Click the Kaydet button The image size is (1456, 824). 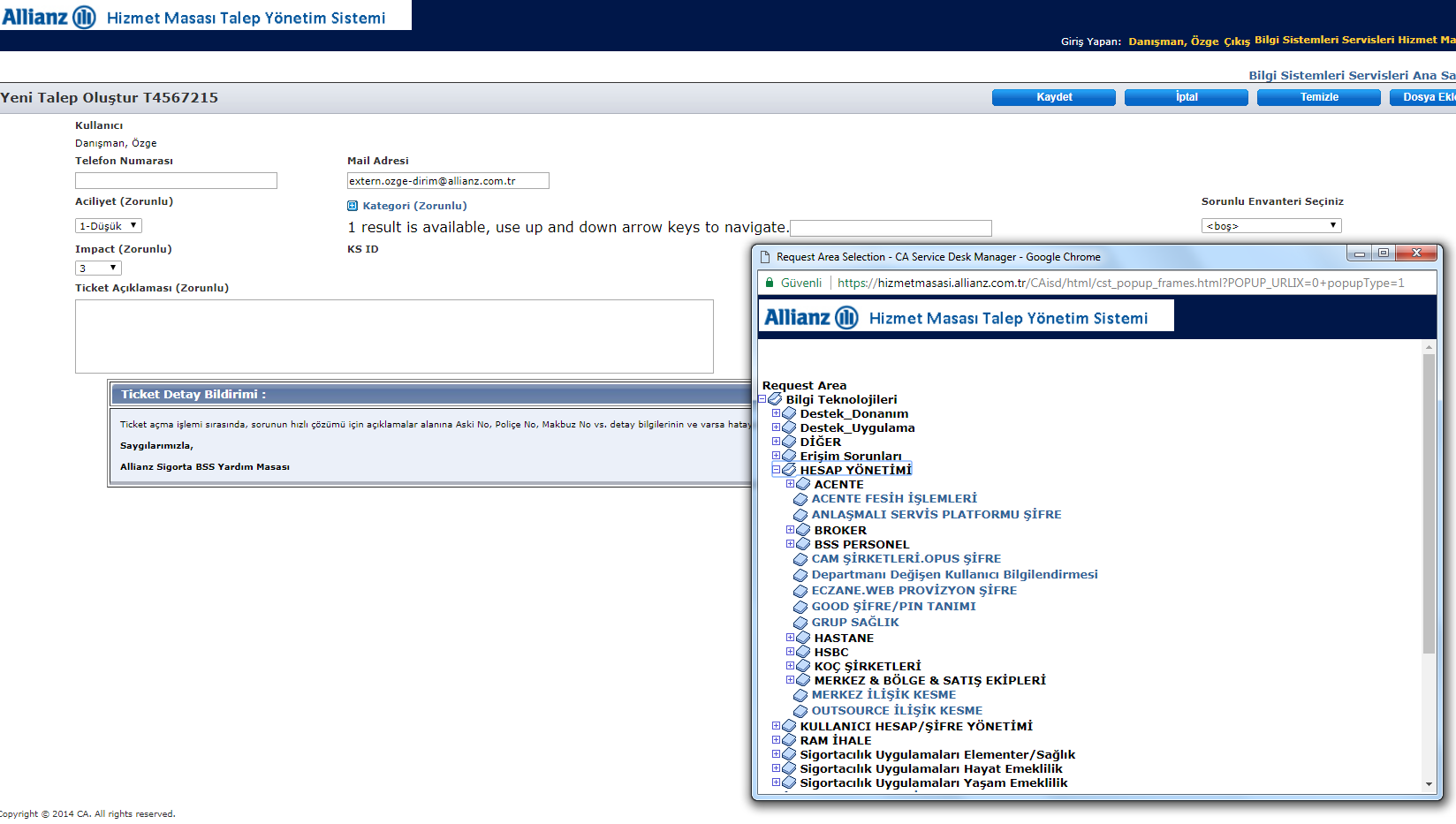[x=1054, y=97]
